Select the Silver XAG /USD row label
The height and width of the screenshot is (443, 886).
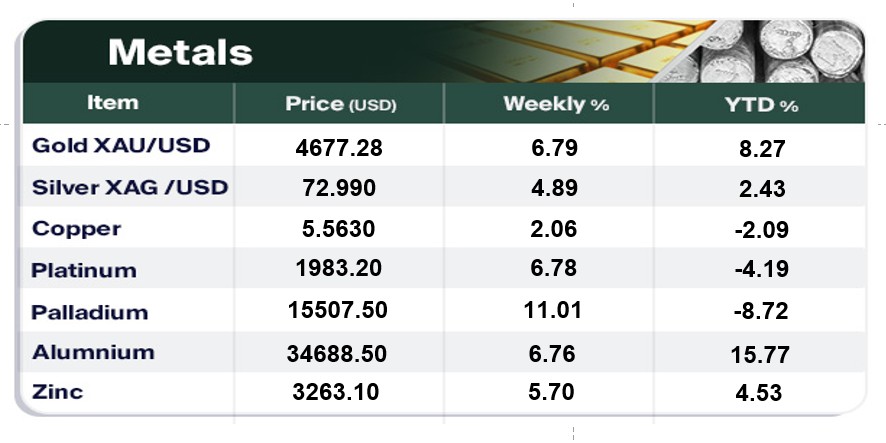click(x=130, y=187)
